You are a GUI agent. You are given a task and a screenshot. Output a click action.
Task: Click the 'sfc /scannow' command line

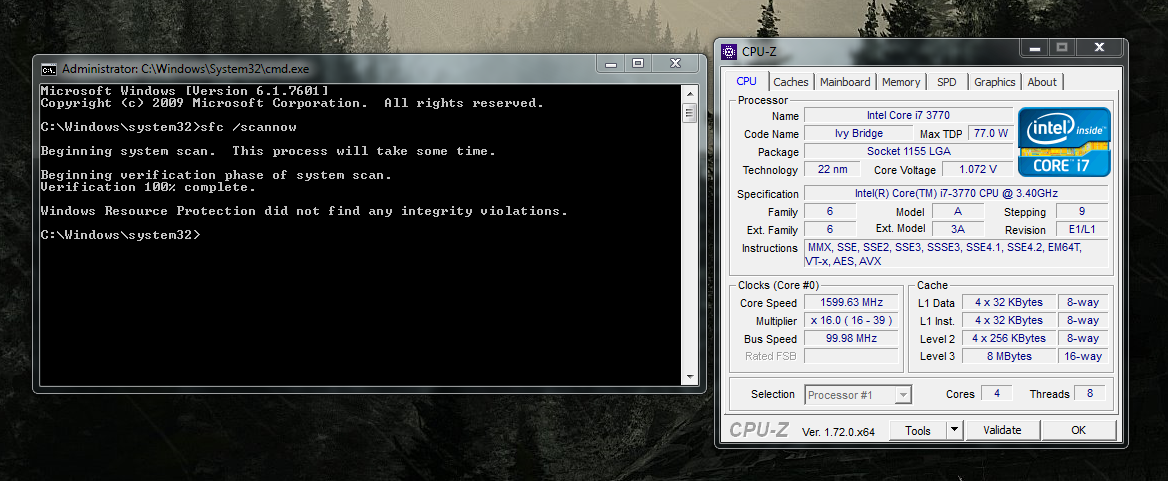[168, 127]
